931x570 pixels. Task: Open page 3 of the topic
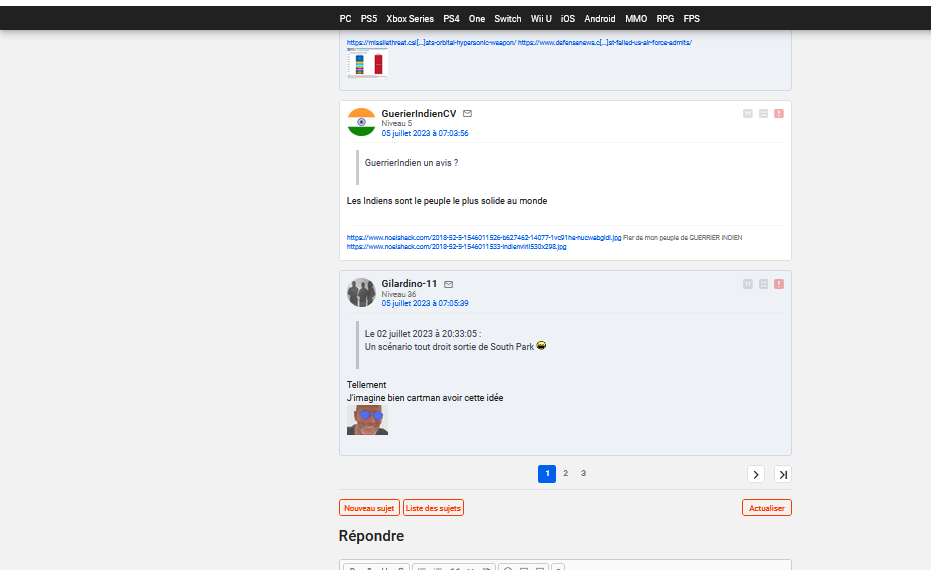point(583,473)
